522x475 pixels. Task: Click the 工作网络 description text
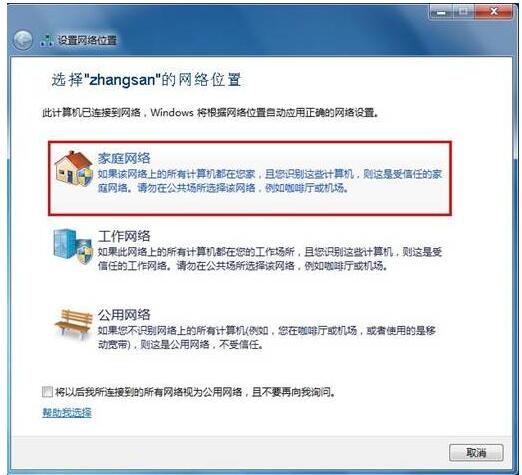(270, 259)
